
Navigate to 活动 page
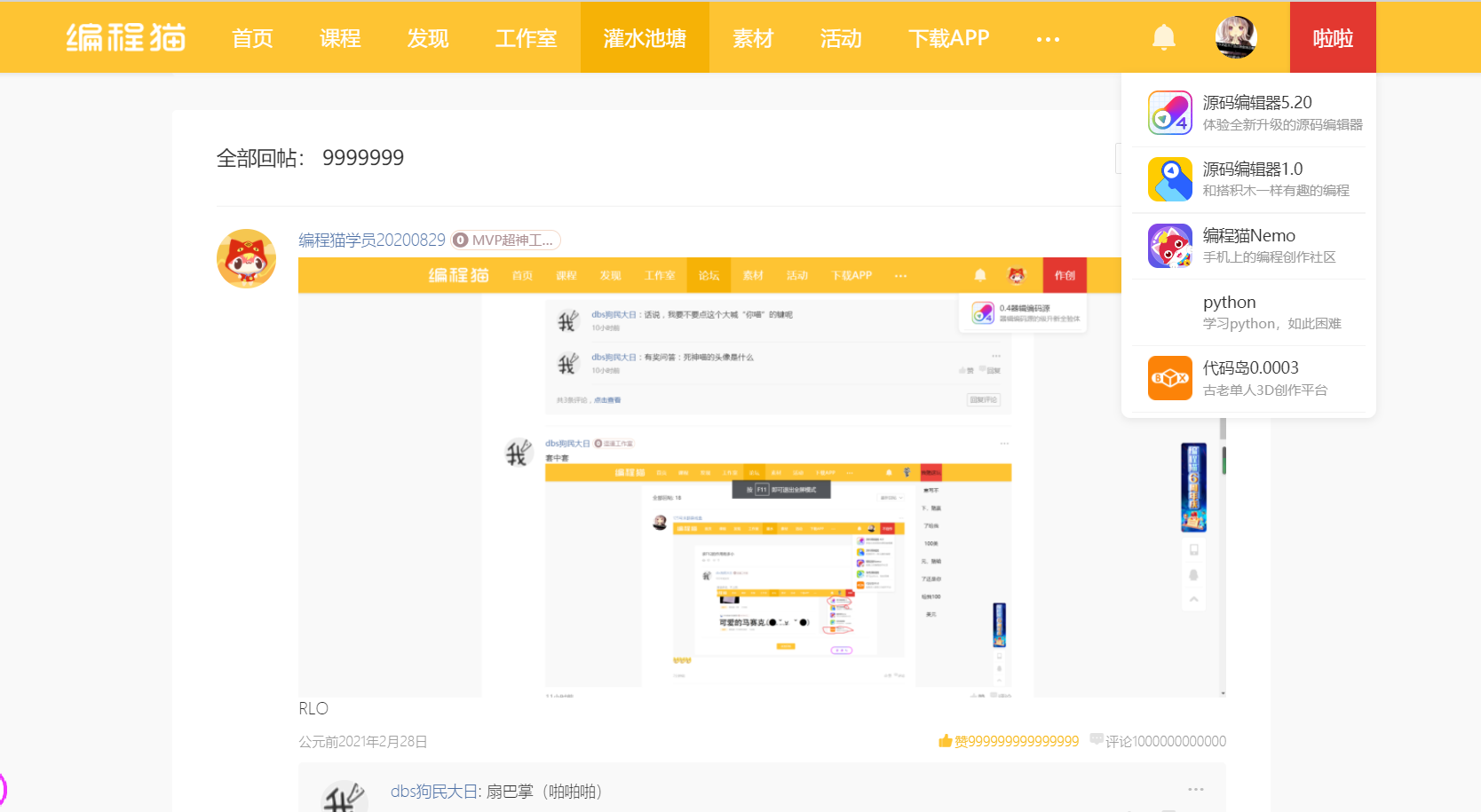[x=841, y=38]
